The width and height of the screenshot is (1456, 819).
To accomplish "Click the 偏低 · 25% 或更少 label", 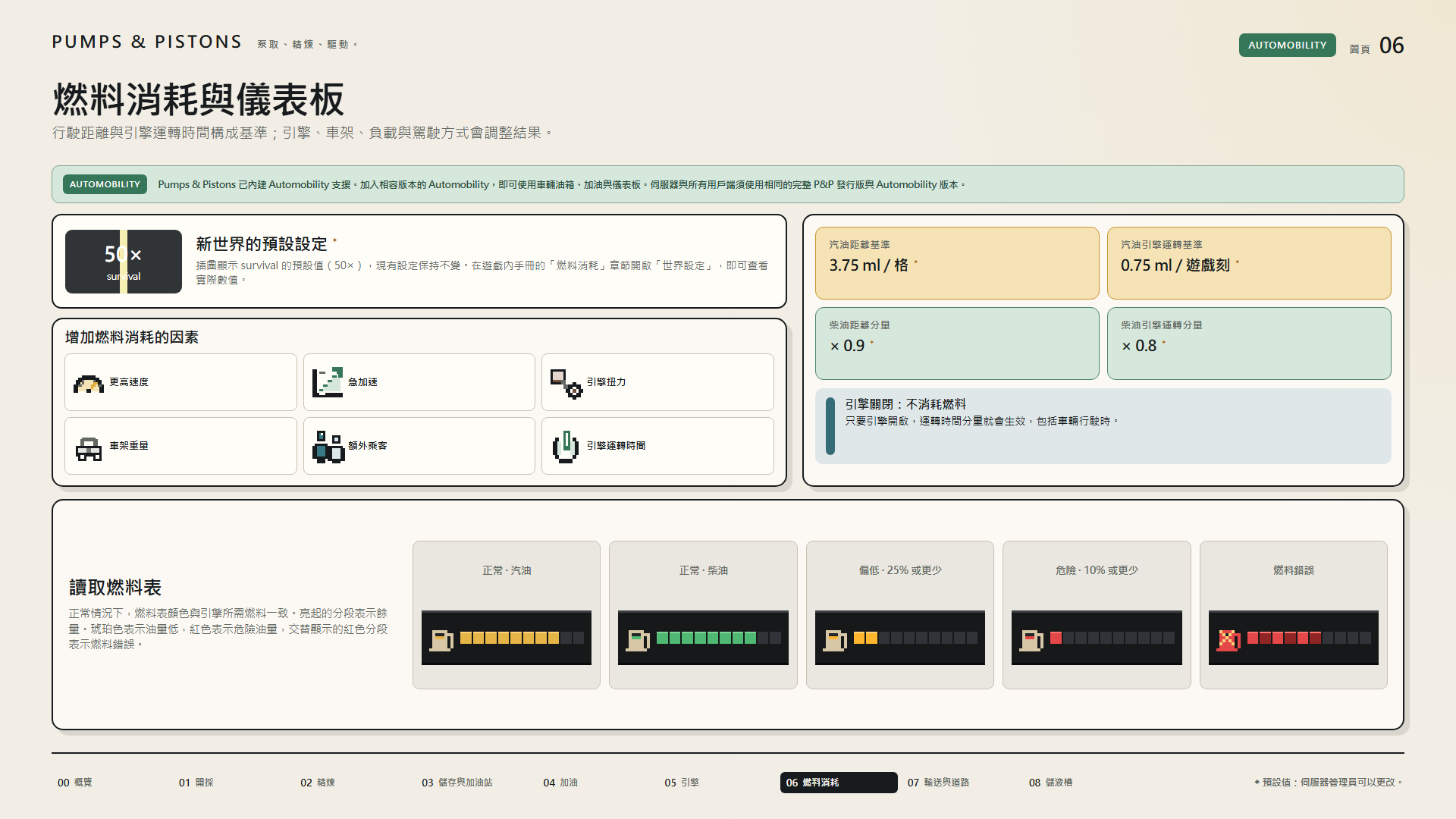I will (x=900, y=570).
